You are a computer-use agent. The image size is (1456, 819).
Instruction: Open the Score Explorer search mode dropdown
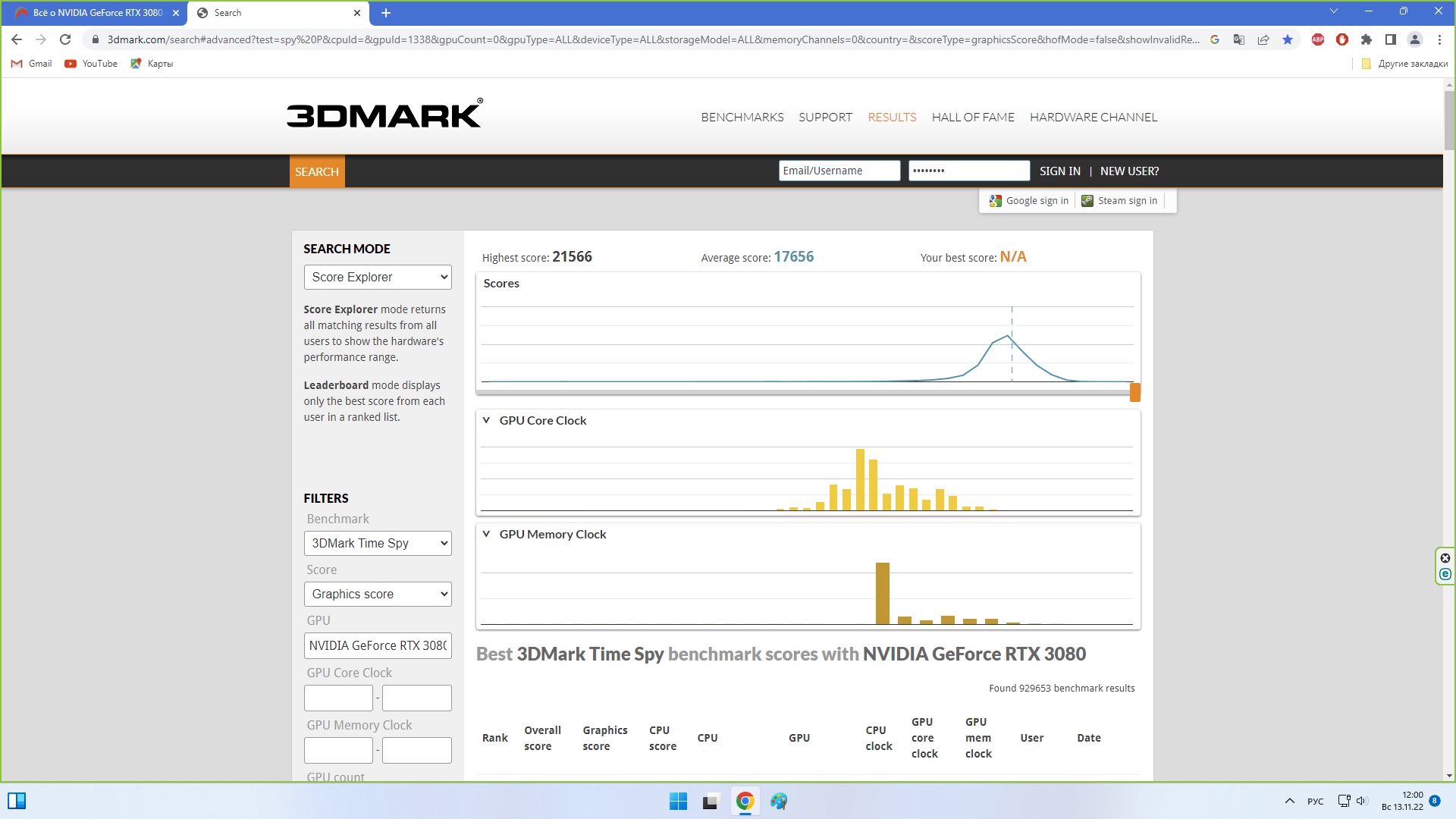(x=378, y=277)
